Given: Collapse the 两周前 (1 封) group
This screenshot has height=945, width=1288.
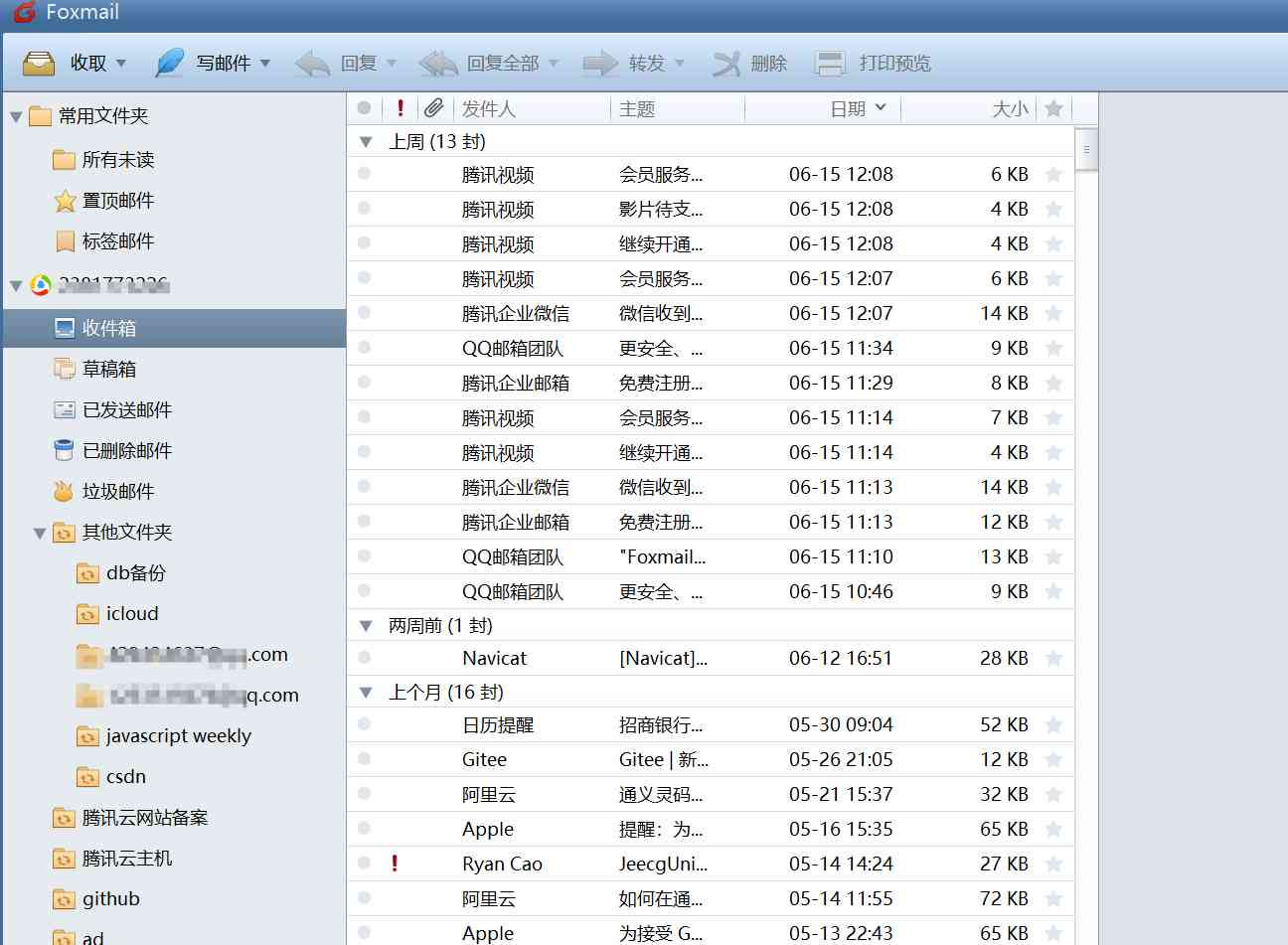Looking at the screenshot, I should point(366,626).
